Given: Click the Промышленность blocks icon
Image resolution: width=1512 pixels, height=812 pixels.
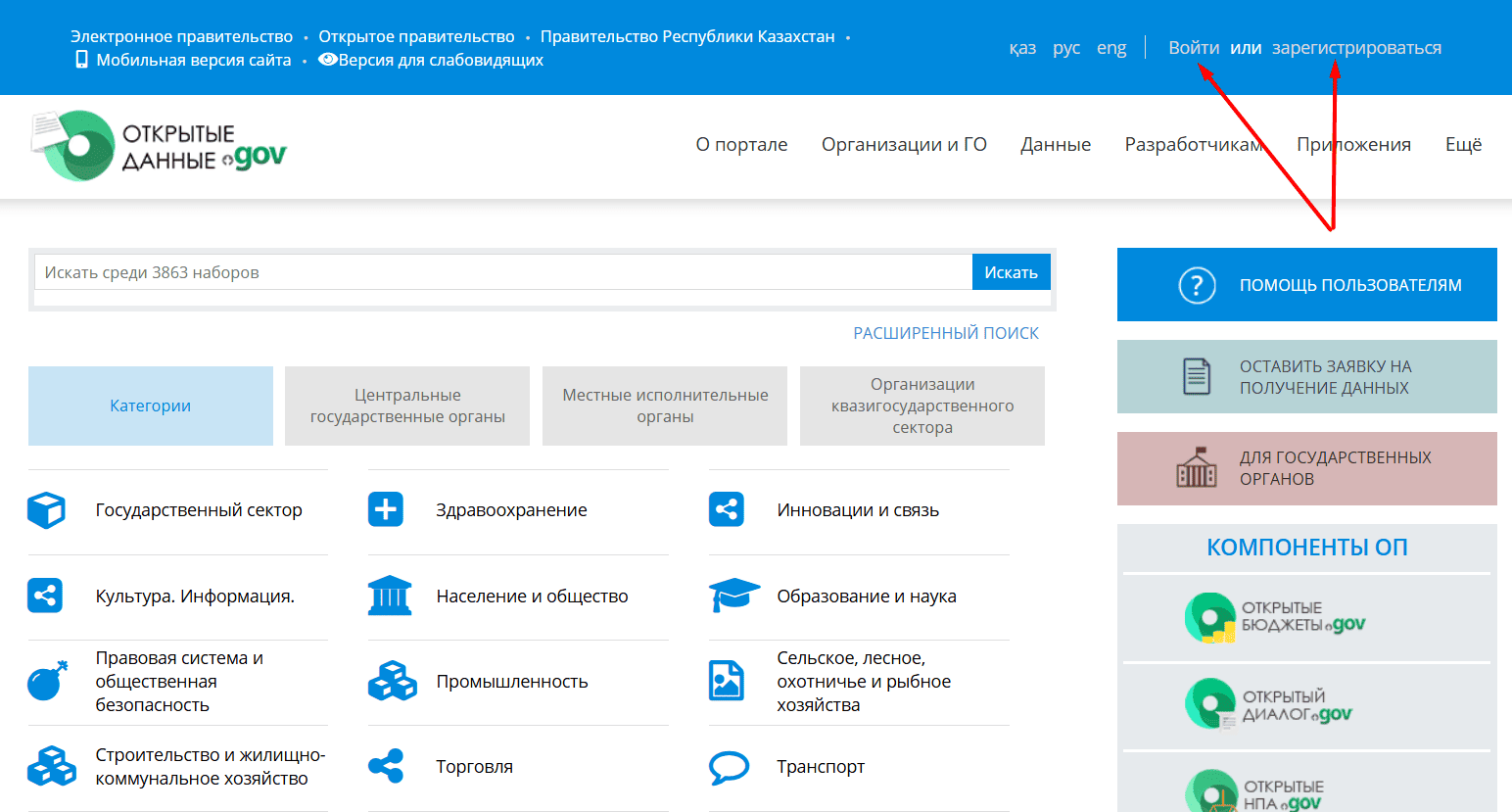Looking at the screenshot, I should coord(392,681).
